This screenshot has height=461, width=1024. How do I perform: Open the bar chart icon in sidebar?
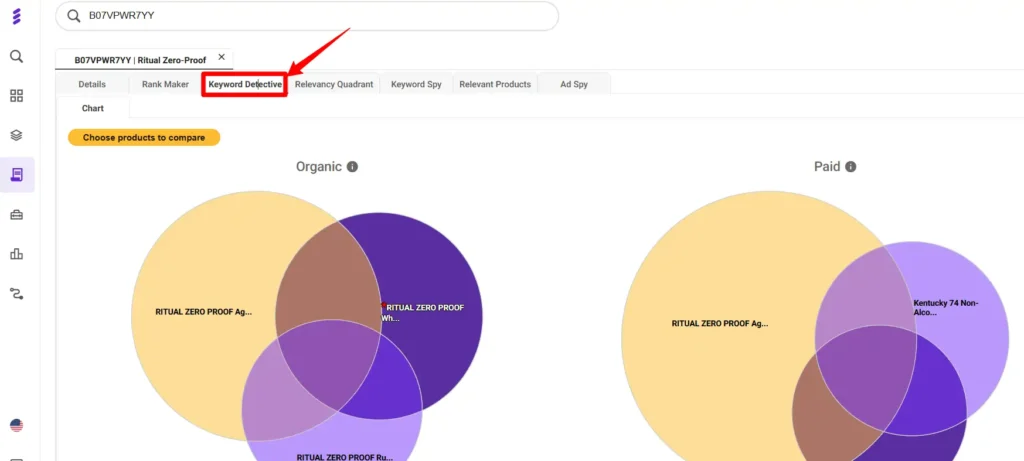click(17, 254)
